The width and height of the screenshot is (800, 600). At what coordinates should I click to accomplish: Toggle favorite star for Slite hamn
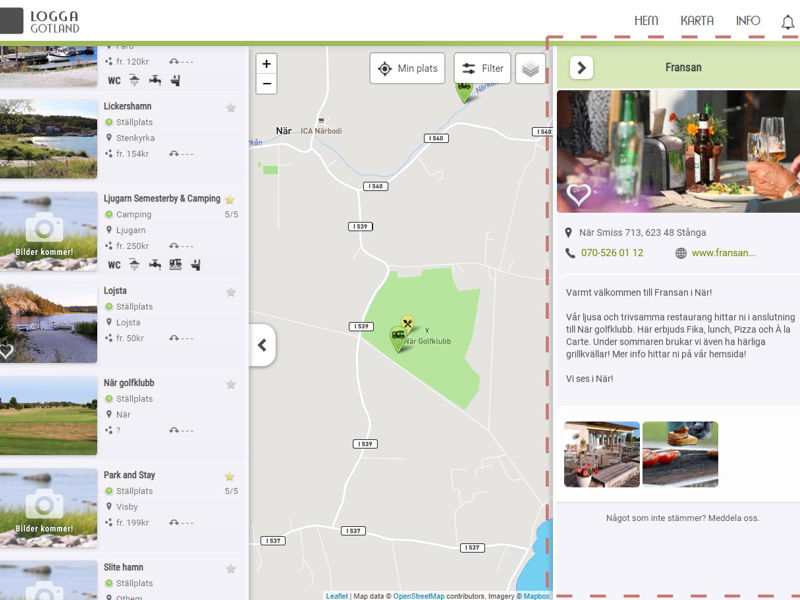click(x=231, y=569)
